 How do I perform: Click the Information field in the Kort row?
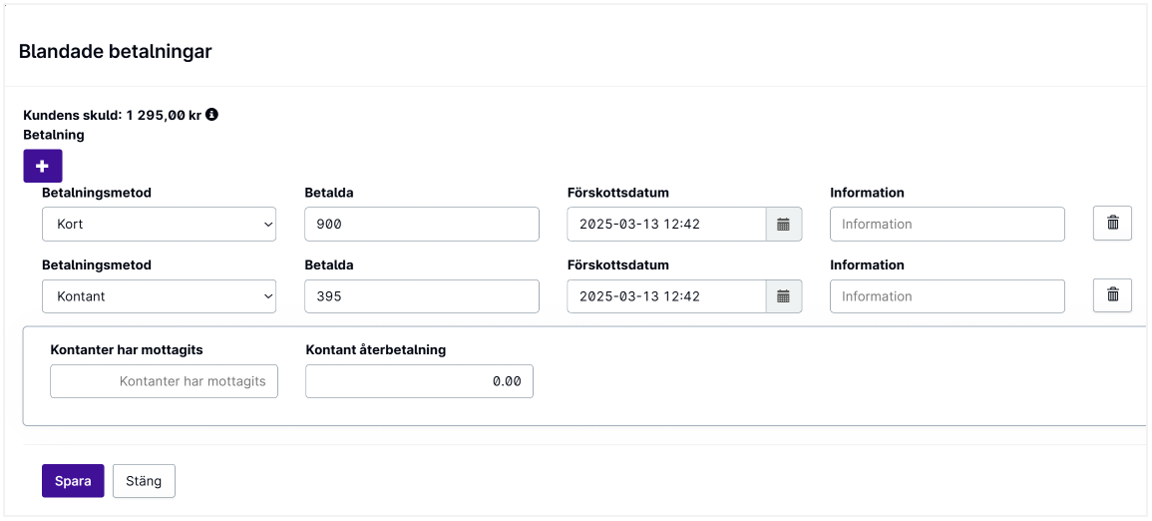[947, 224]
